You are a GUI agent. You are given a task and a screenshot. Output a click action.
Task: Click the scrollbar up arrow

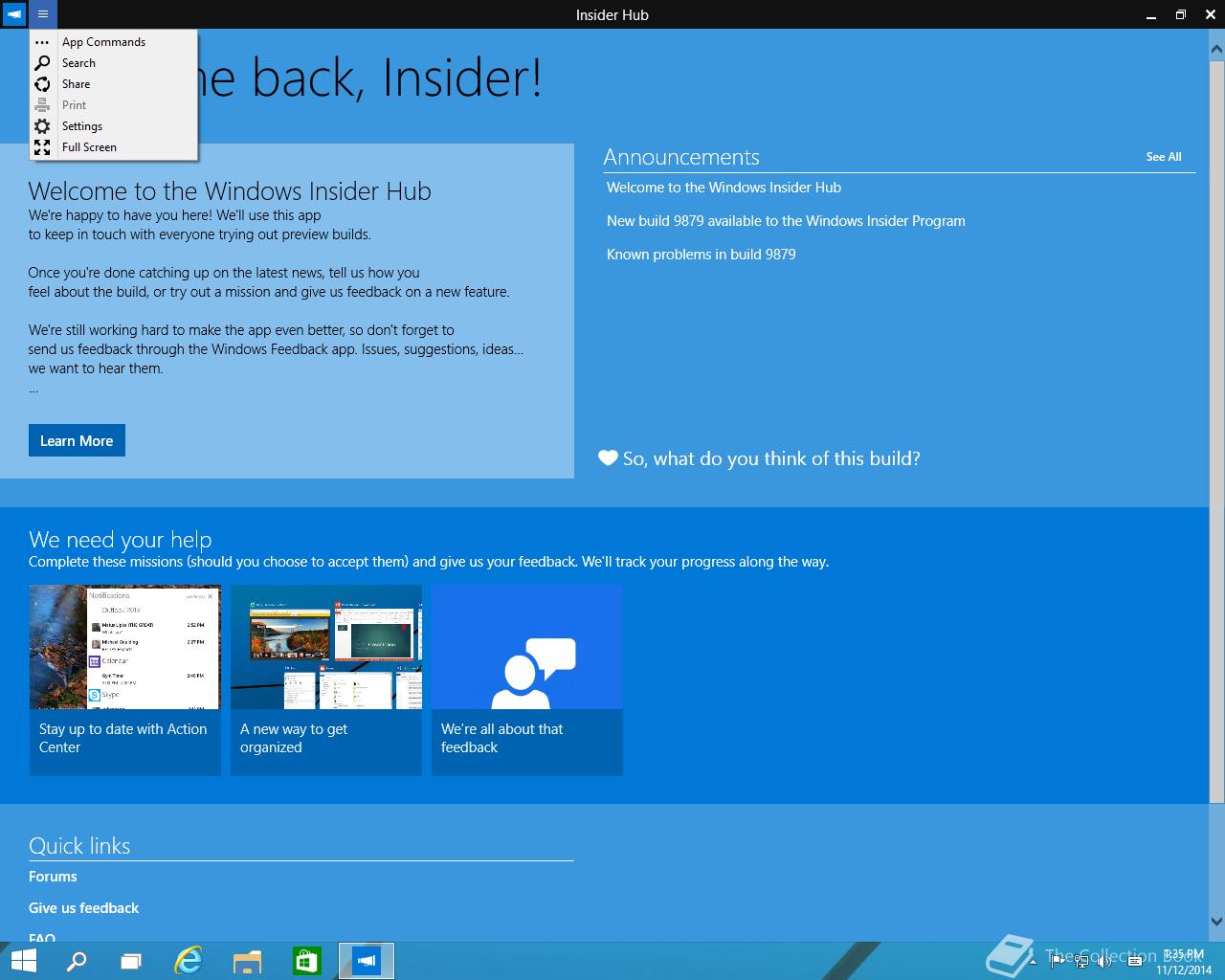(1217, 48)
